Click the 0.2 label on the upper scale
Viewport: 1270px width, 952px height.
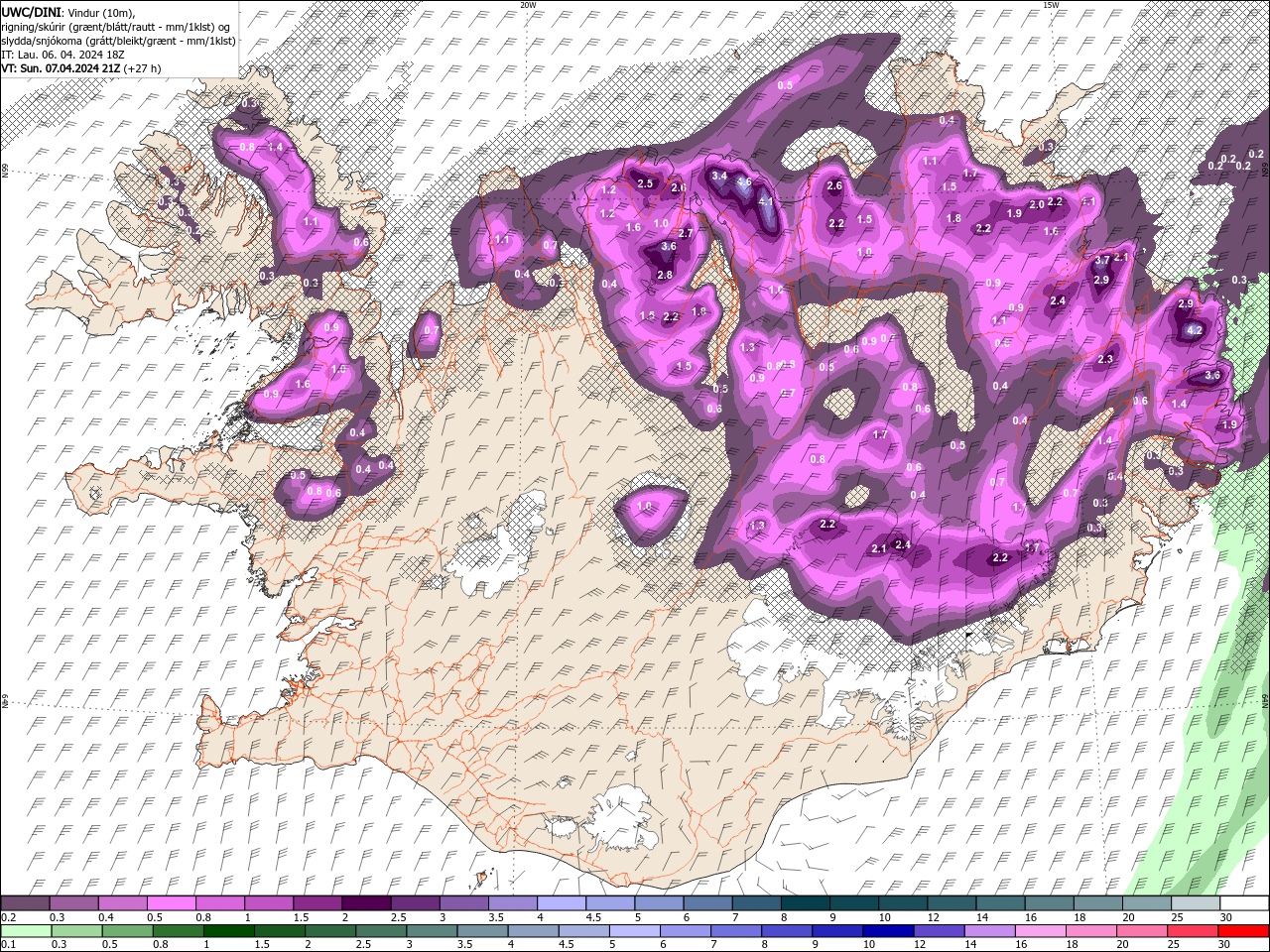[8, 917]
